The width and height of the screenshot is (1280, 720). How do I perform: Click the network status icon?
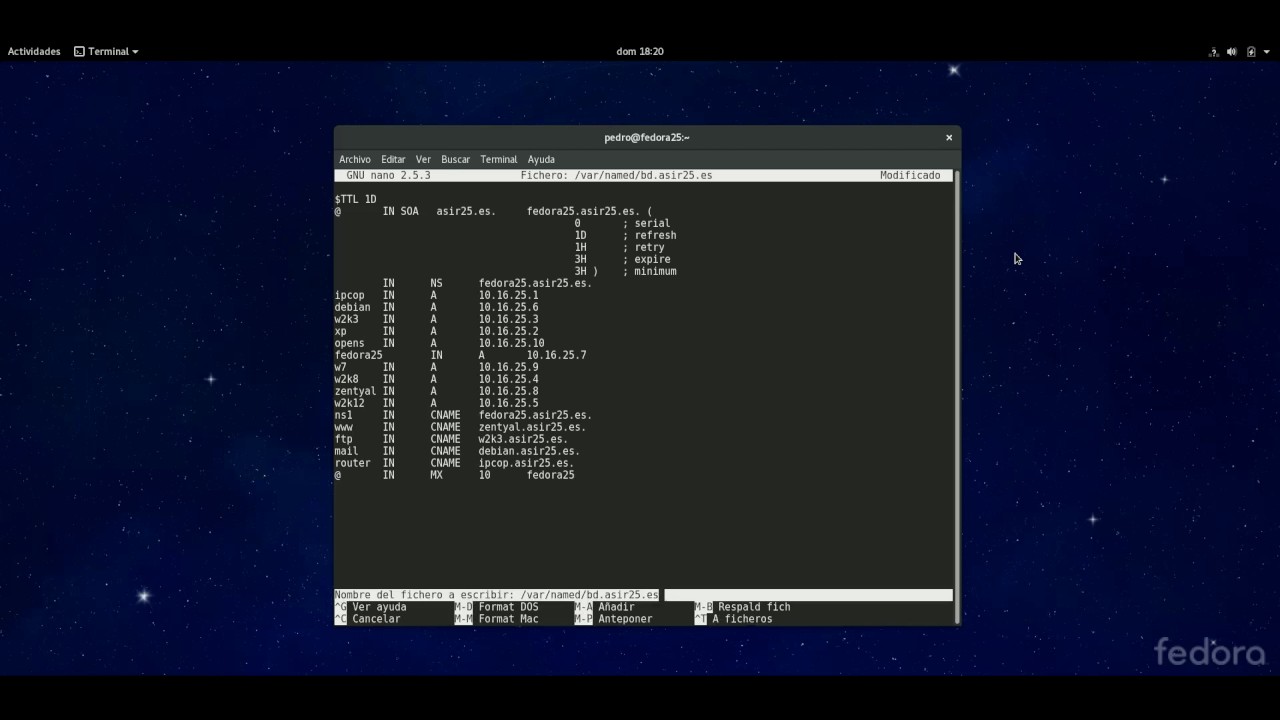point(1213,52)
